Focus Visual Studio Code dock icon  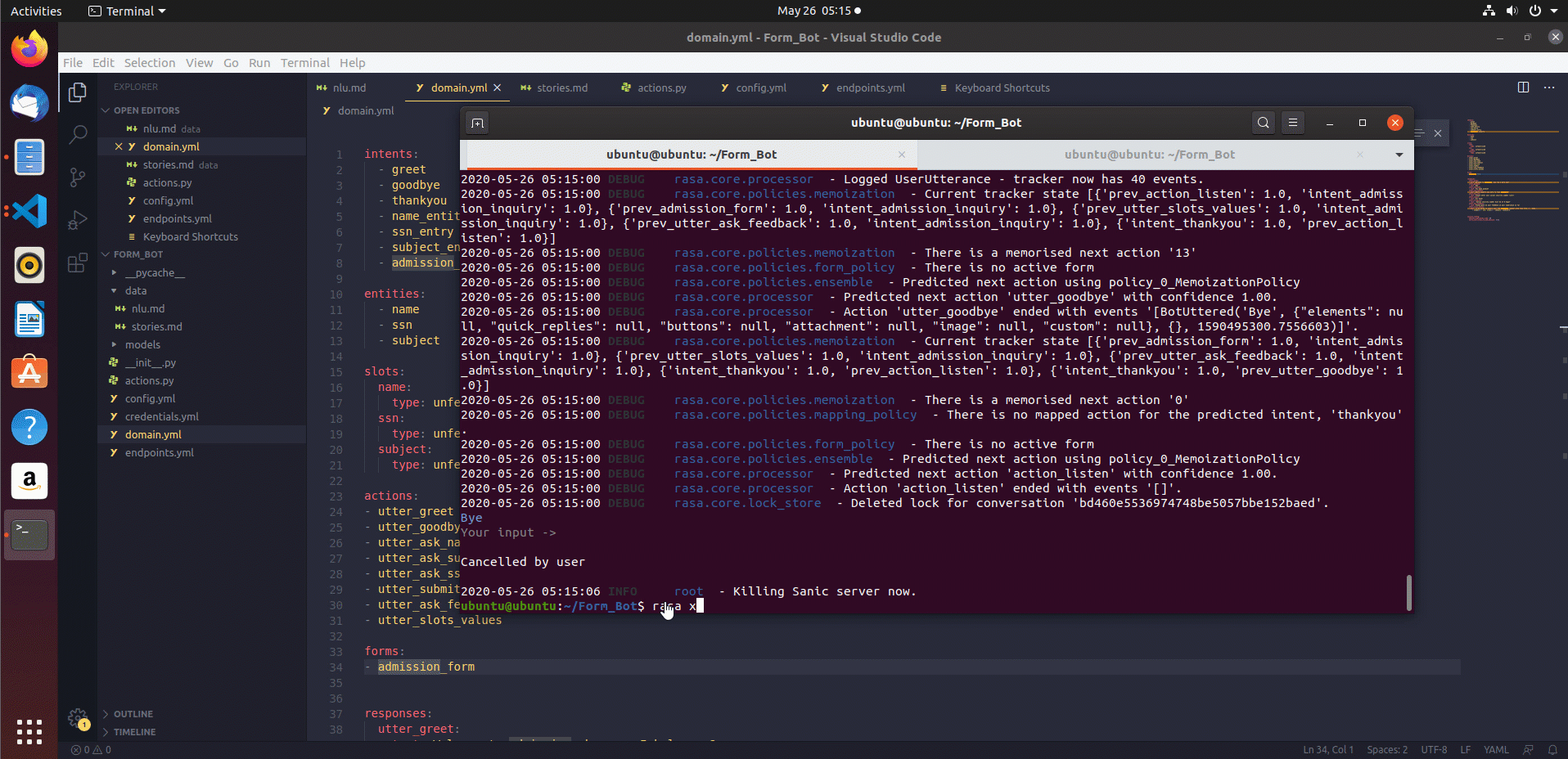[29, 211]
